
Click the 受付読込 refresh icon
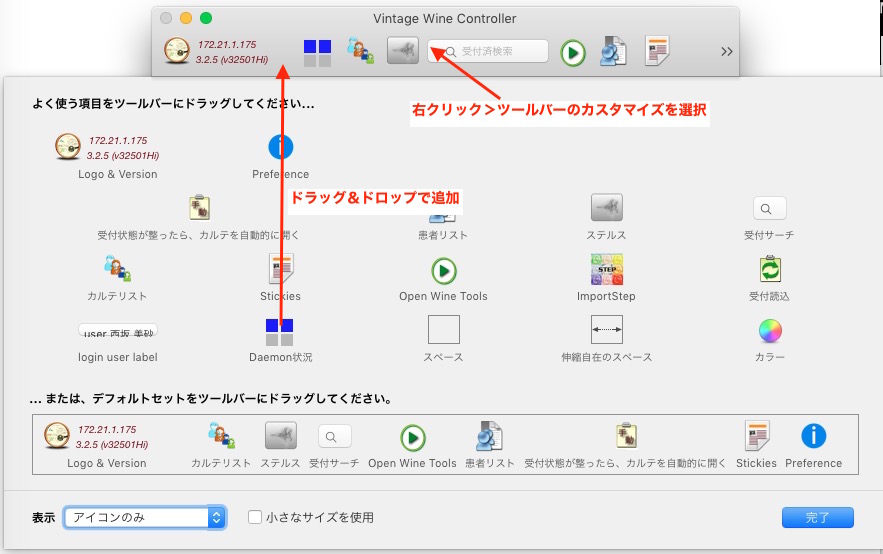coord(769,270)
